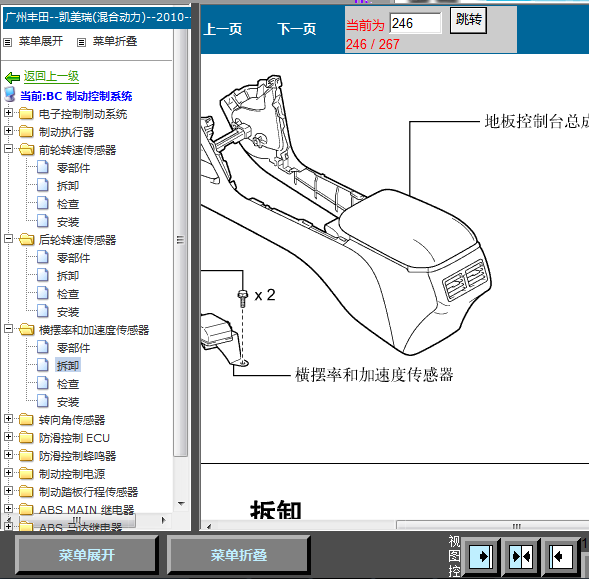This screenshot has height=579, width=589.
Task: Expand the 制动踏板行程传感器 node
Action: (x=8, y=490)
